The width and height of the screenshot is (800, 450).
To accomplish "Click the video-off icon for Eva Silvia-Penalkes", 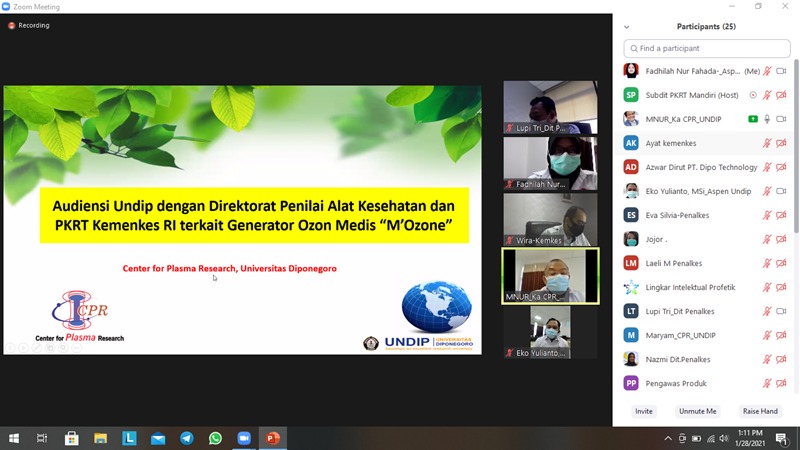I will point(781,215).
